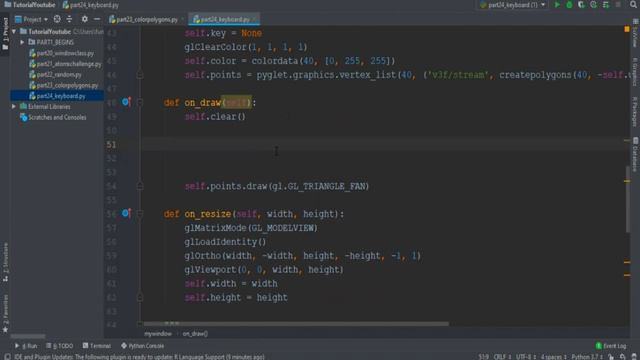Viewport: 640px width, 360px height.
Task: Fold the on_draw method in the gutter
Action: pyautogui.click(x=140, y=102)
